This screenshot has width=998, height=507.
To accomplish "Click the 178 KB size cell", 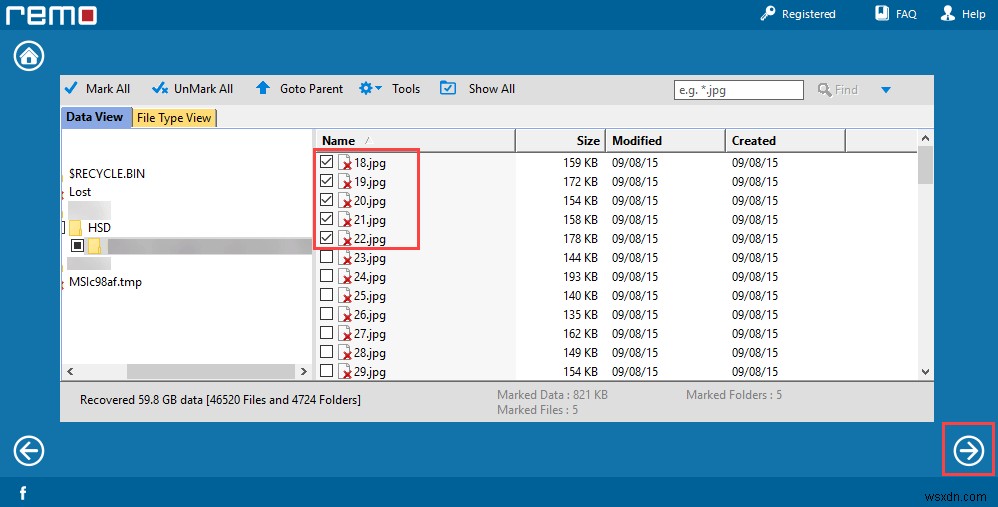I will [580, 239].
